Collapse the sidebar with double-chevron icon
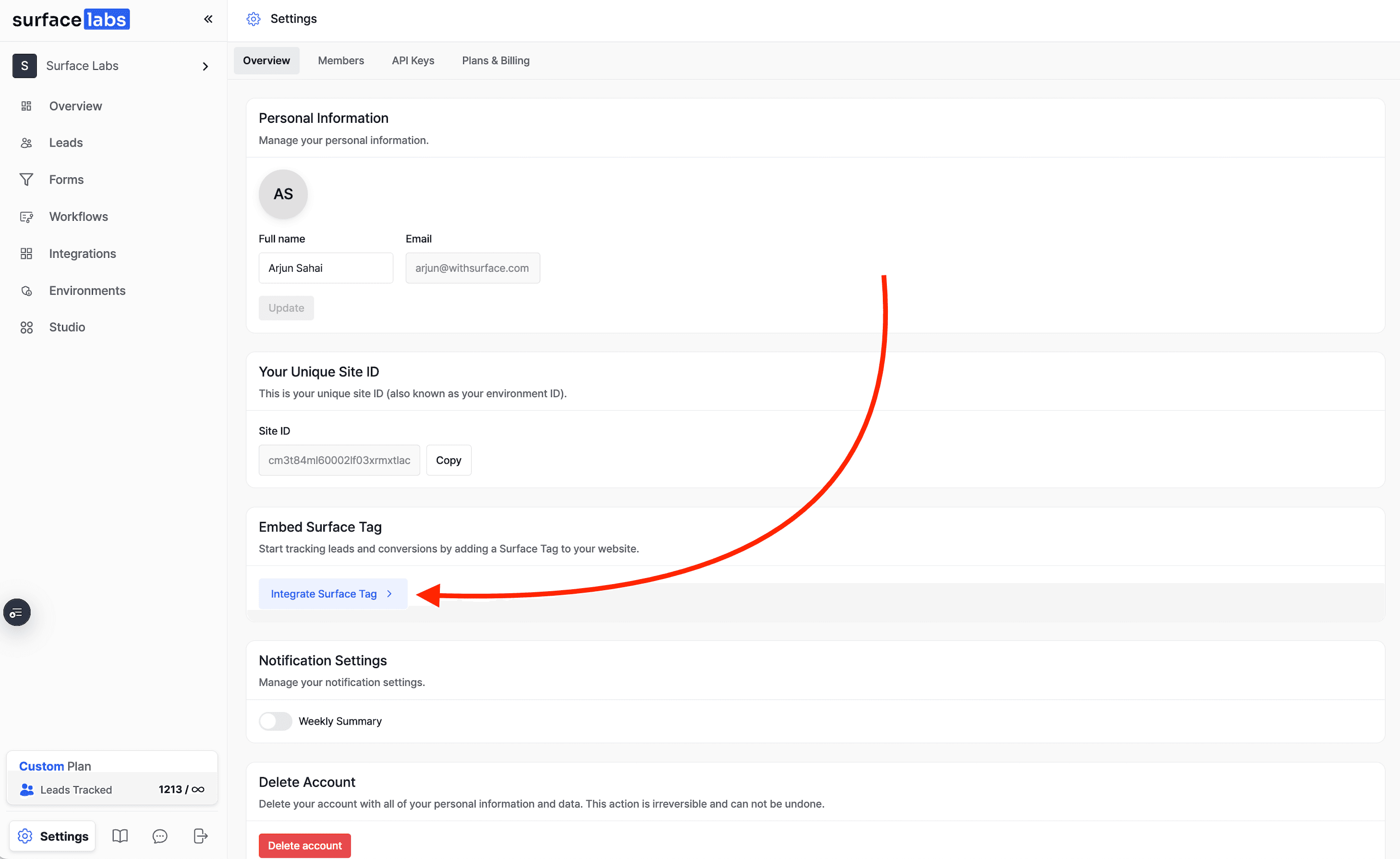Image resolution: width=1400 pixels, height=859 pixels. tap(208, 19)
